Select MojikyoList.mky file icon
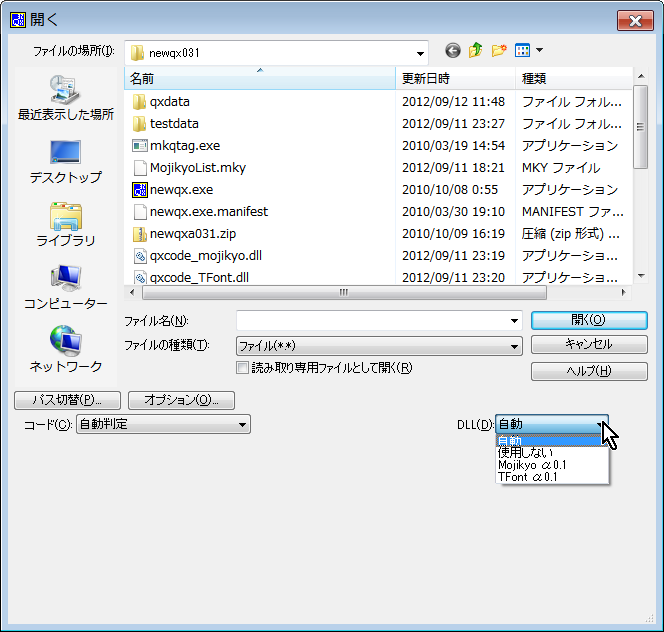 point(139,168)
